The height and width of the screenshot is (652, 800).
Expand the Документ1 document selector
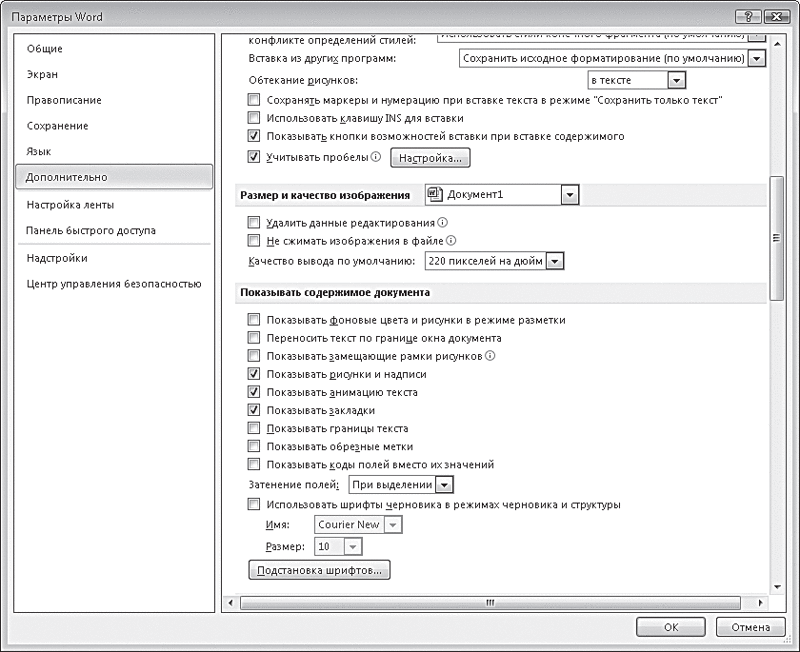click(x=570, y=194)
